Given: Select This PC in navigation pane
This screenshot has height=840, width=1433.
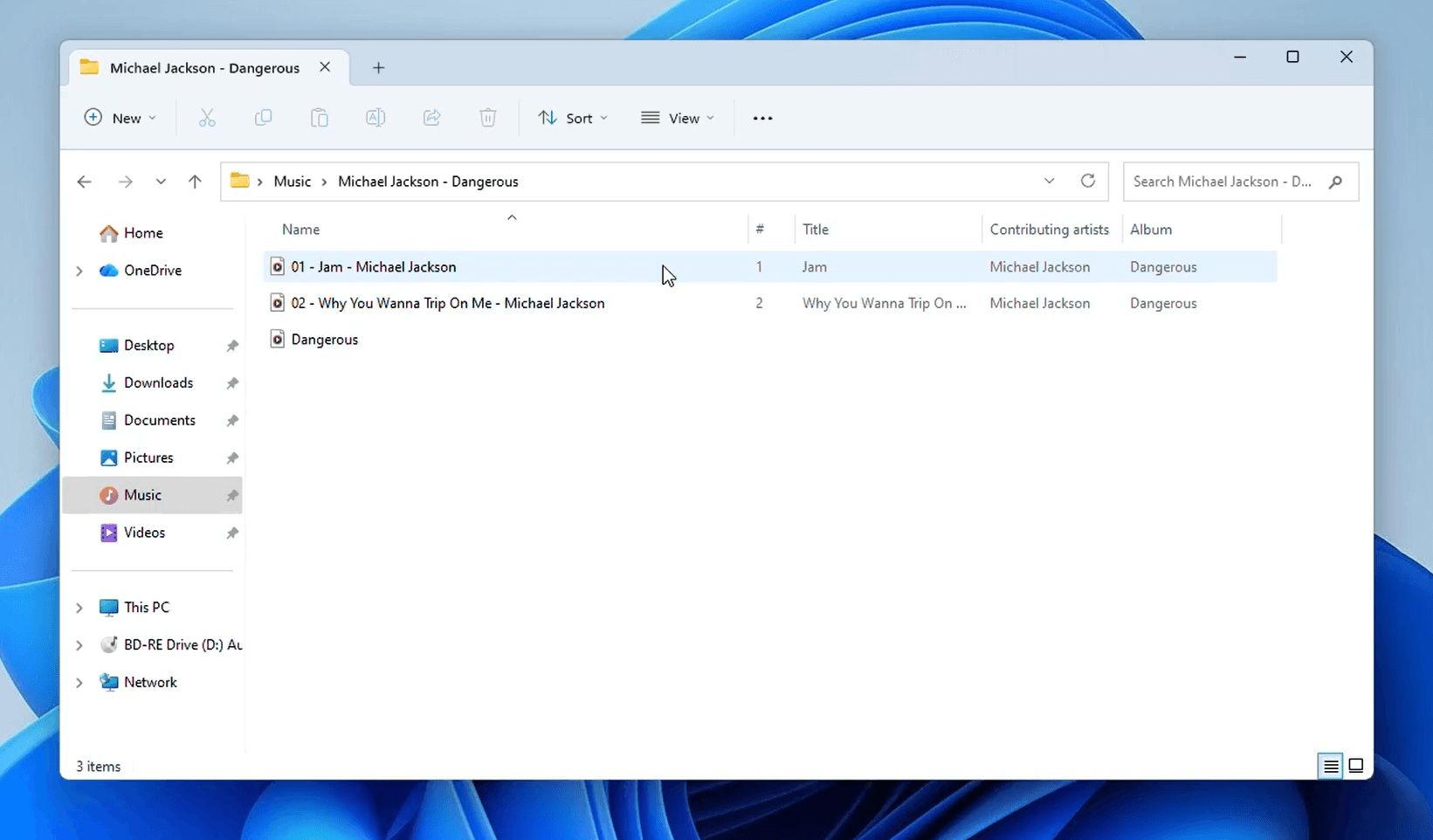Looking at the screenshot, I should (x=147, y=608).
